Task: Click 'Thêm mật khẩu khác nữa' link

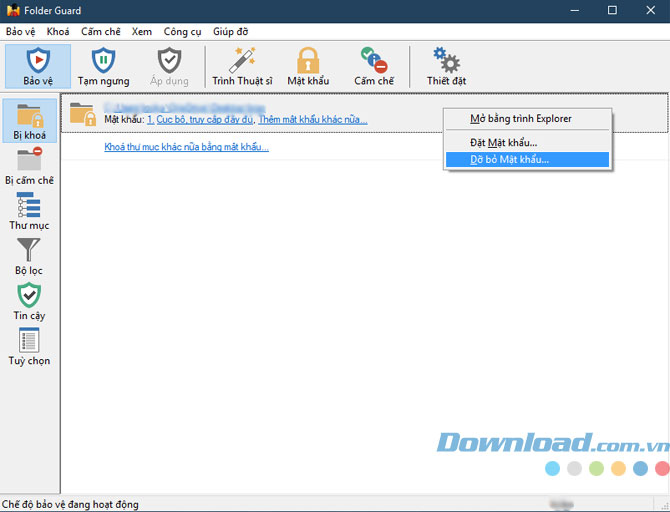Action: pyautogui.click(x=312, y=120)
